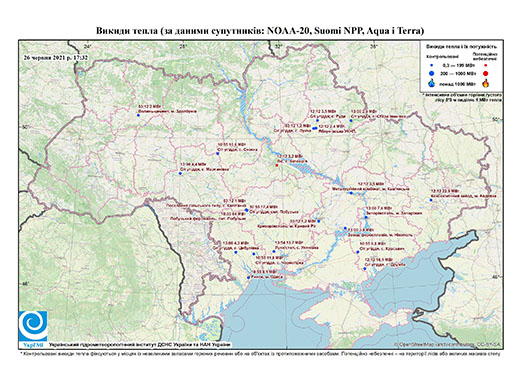Screen dimensions: 520x368
Task: Click the blue marker near Nikopol
Action: click(345, 229)
